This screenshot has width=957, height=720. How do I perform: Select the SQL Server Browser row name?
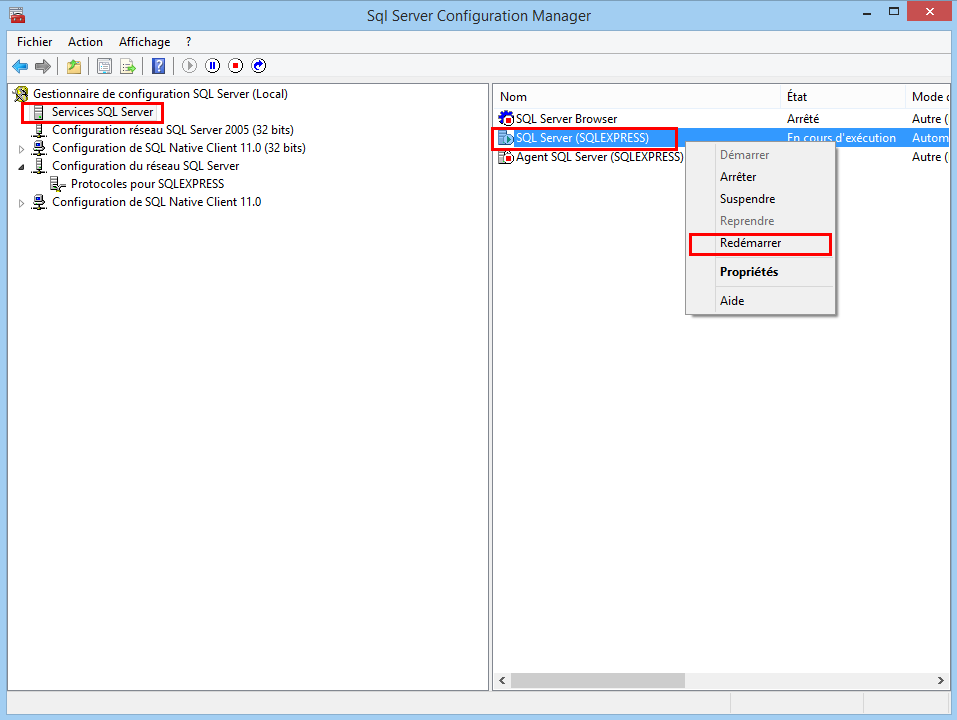coord(566,119)
